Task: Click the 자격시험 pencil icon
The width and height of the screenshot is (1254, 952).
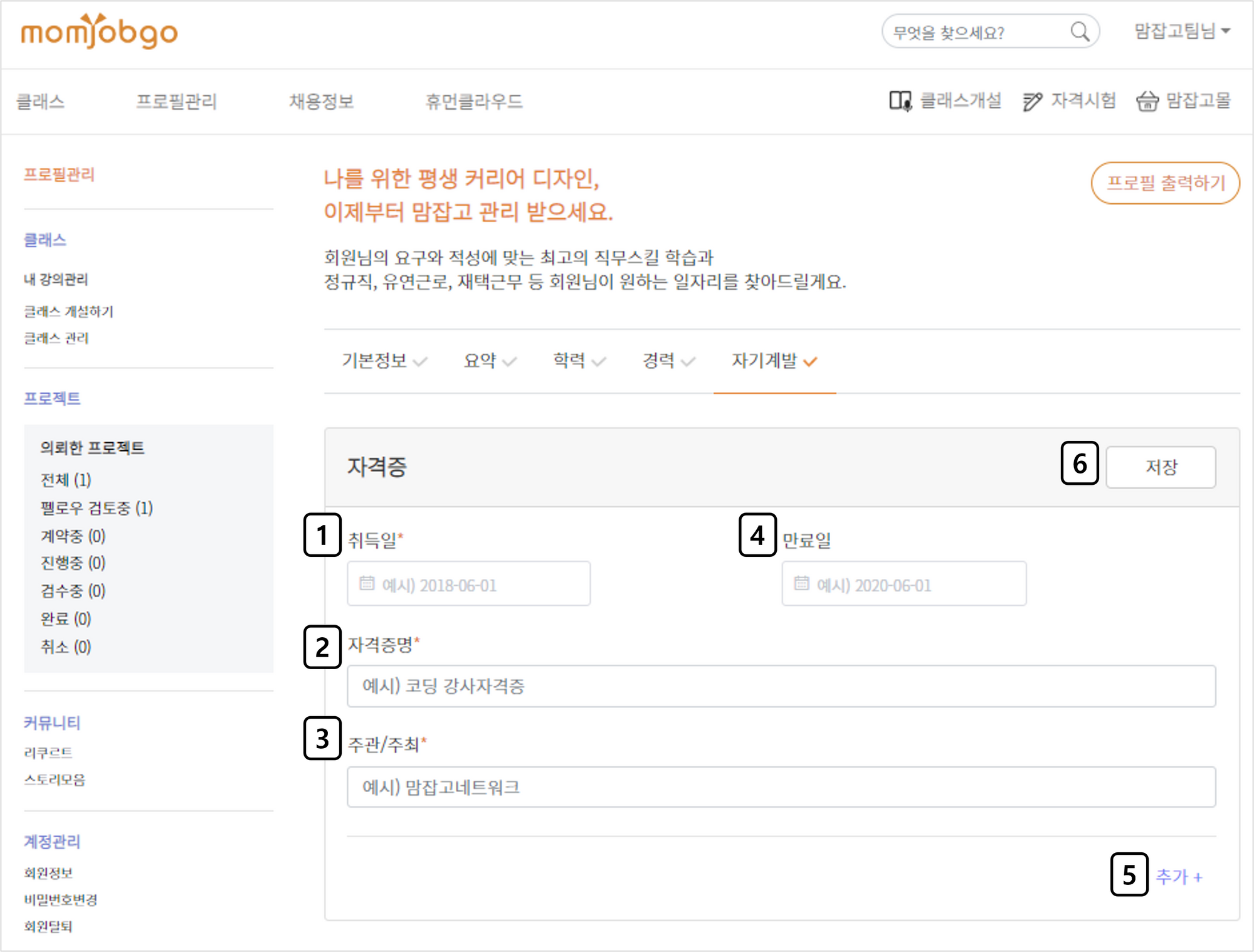Action: pyautogui.click(x=1032, y=101)
